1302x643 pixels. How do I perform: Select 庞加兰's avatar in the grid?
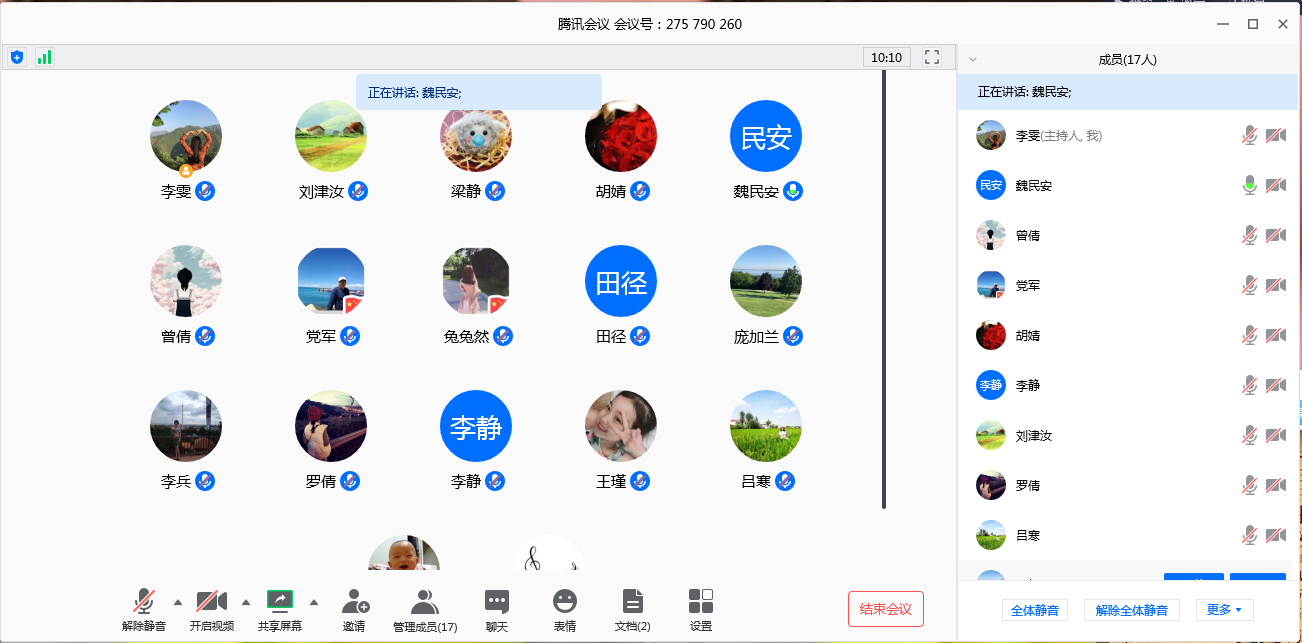(766, 281)
